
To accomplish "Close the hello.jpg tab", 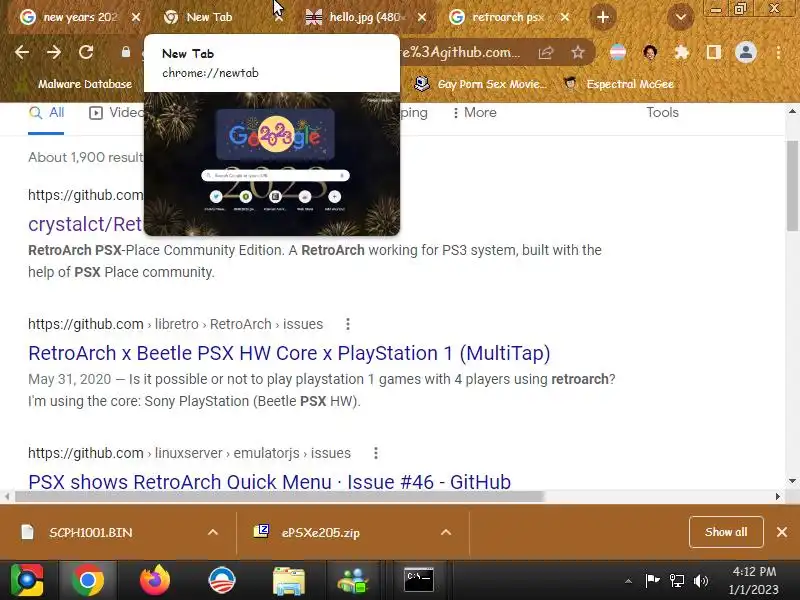I will pos(422,17).
